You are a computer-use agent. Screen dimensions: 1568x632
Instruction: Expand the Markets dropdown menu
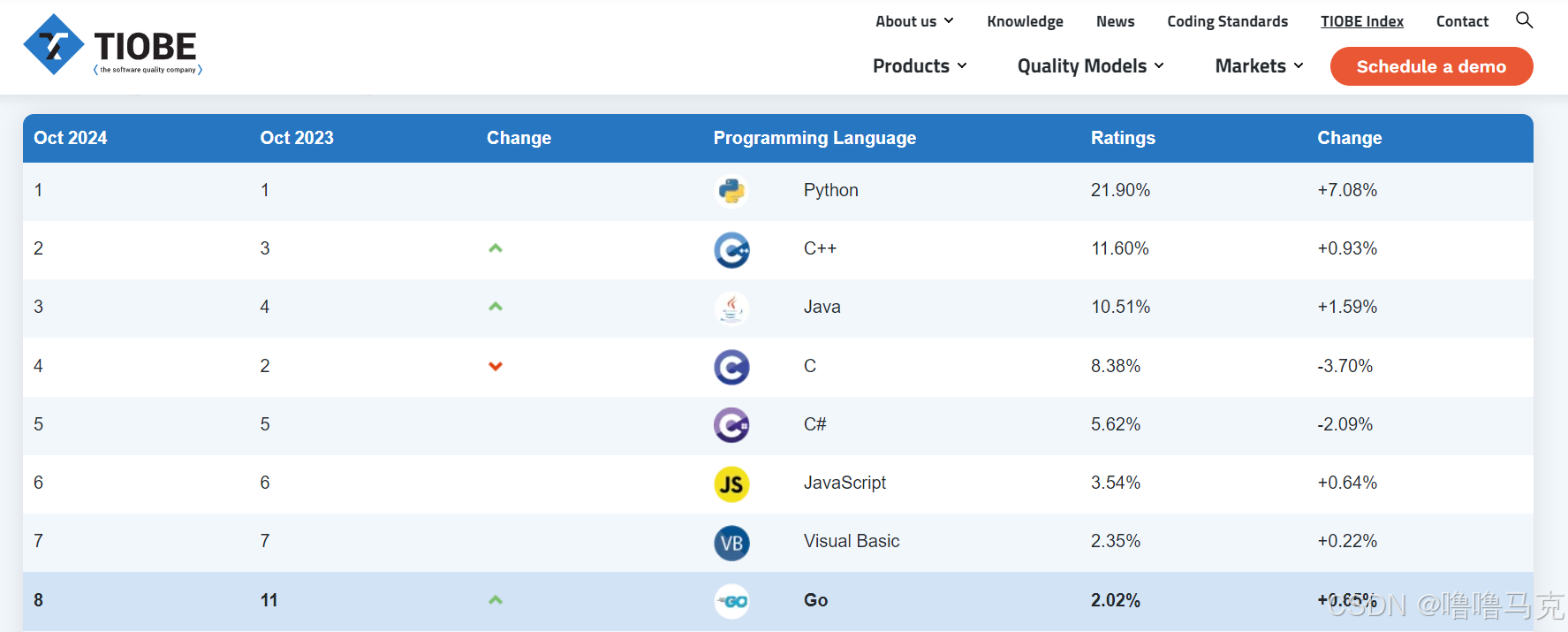click(1259, 66)
